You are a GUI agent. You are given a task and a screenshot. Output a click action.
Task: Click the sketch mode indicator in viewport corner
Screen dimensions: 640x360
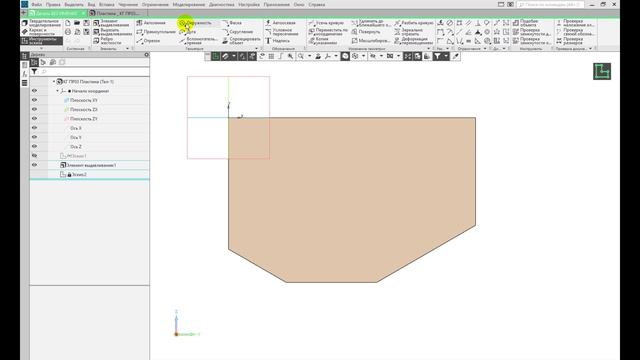(602, 71)
